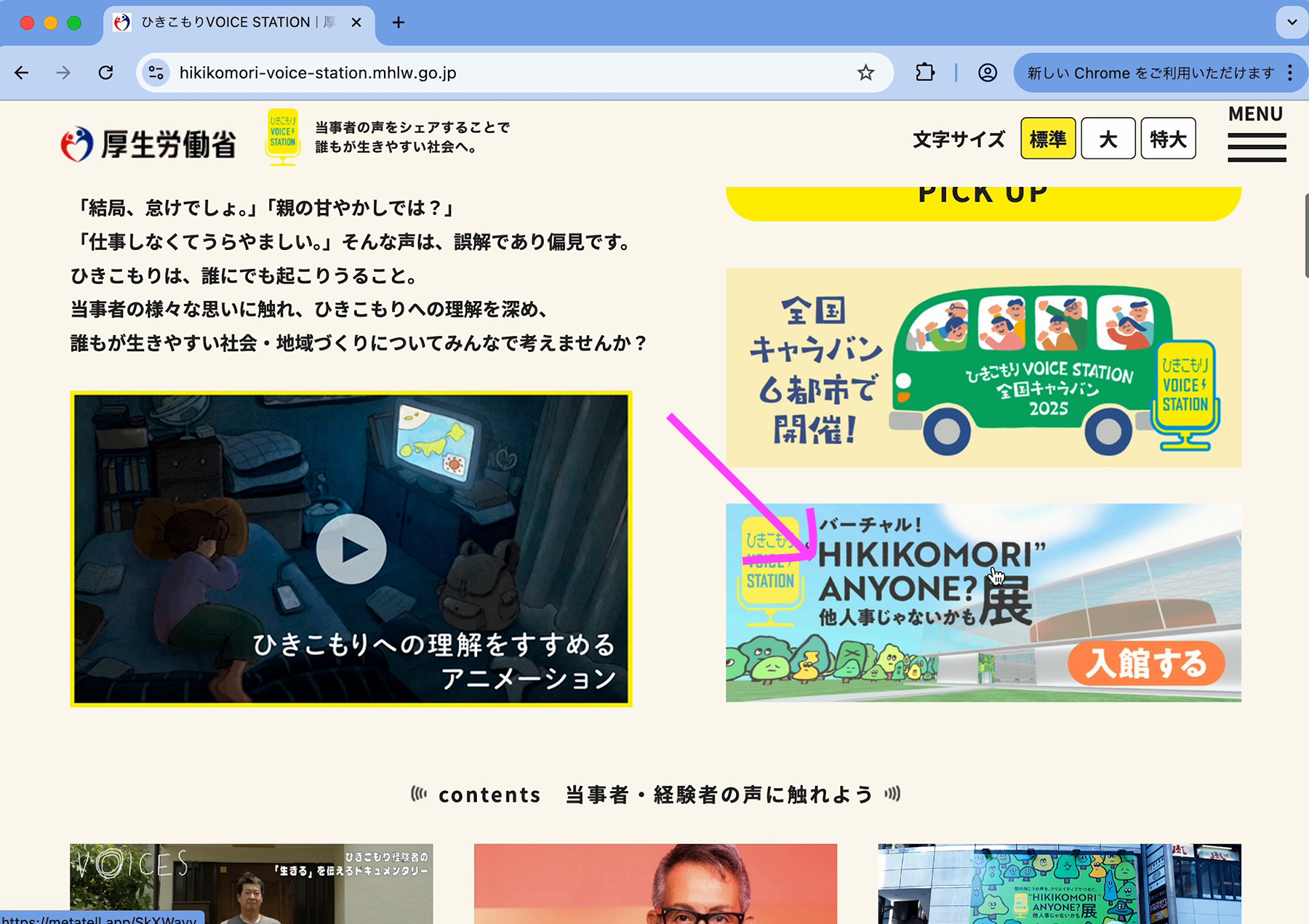The height and width of the screenshot is (924, 1309).
Task: Open the Chrome extensions puzzle icon
Action: 925,73
